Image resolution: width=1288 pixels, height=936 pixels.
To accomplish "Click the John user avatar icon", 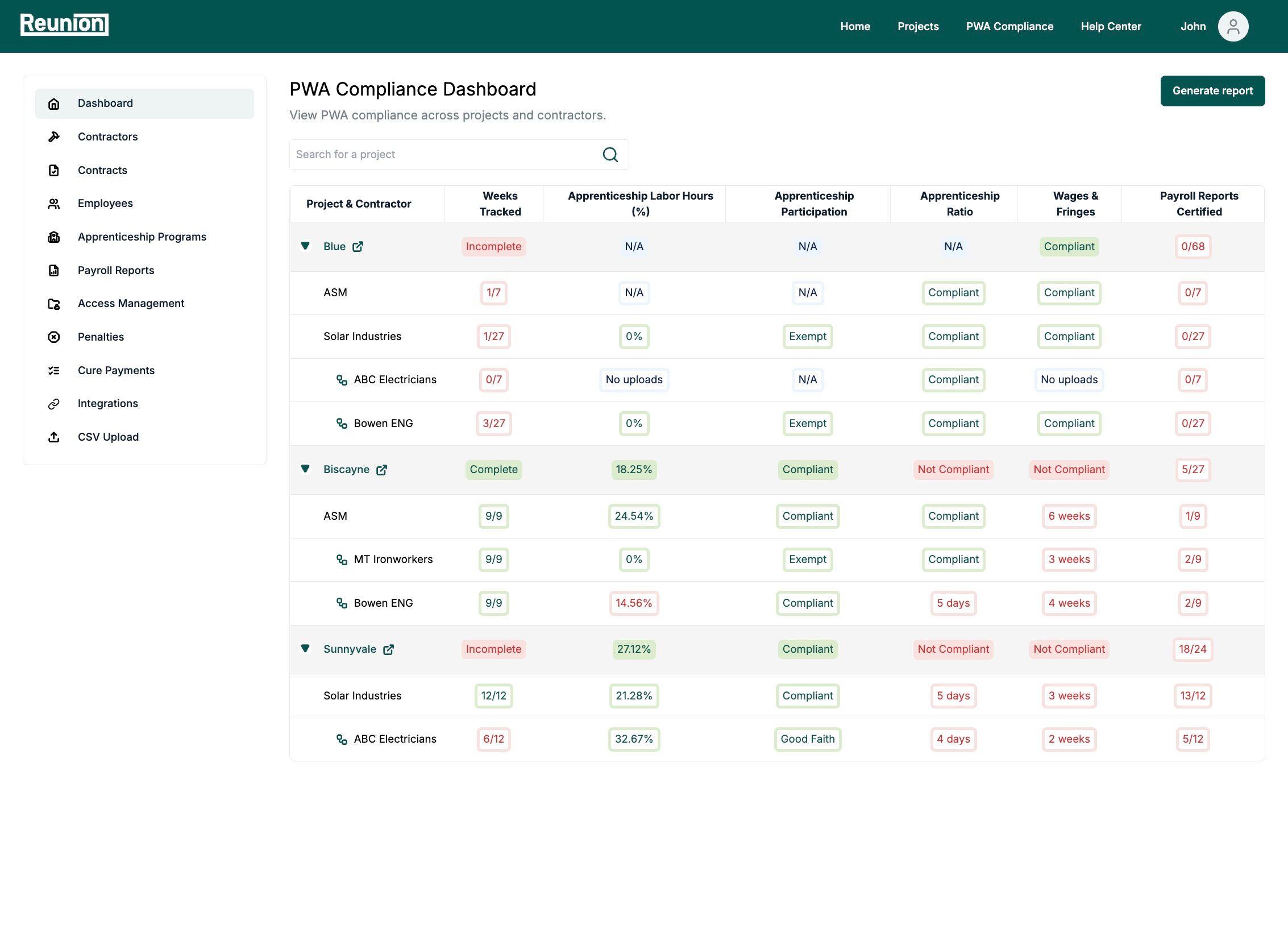I will (1232, 27).
